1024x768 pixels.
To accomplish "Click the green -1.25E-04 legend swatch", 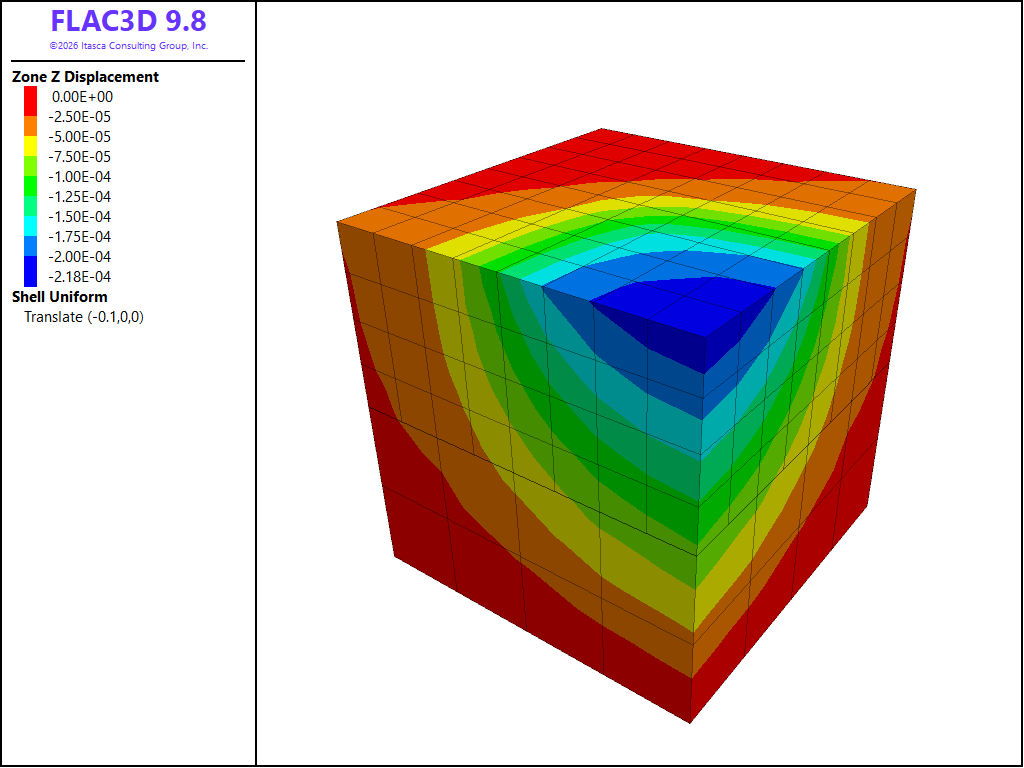I will click(x=31, y=186).
